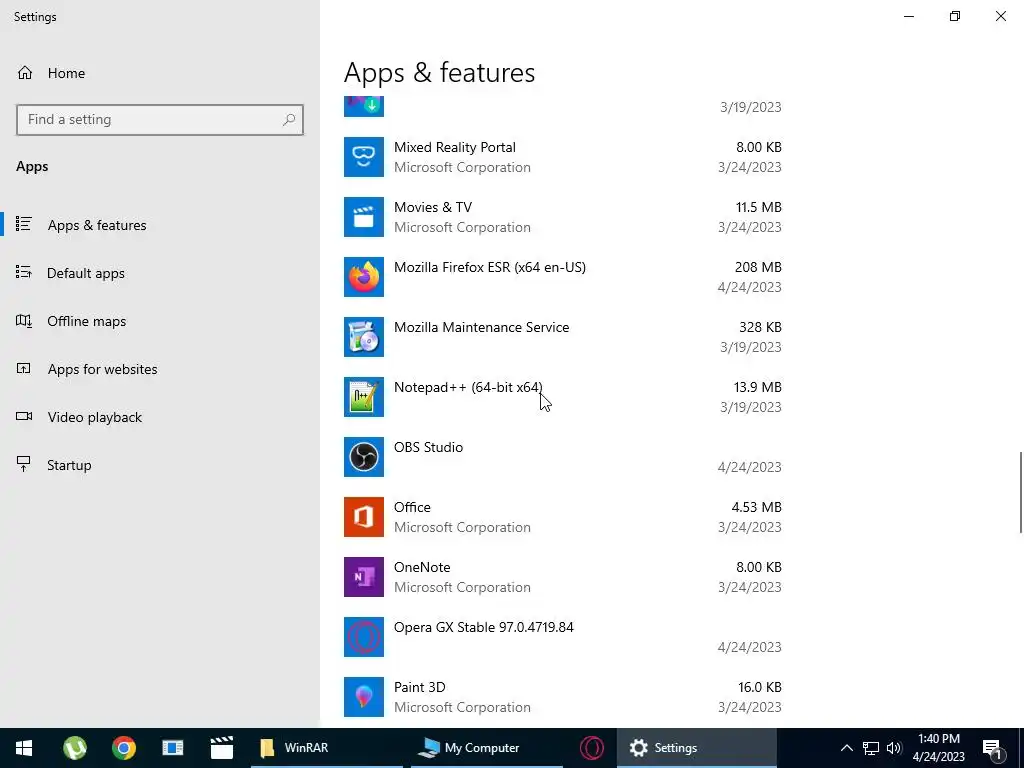The height and width of the screenshot is (768, 1024).
Task: Select Mozilla Maintenance Service entry
Action: tap(563, 337)
